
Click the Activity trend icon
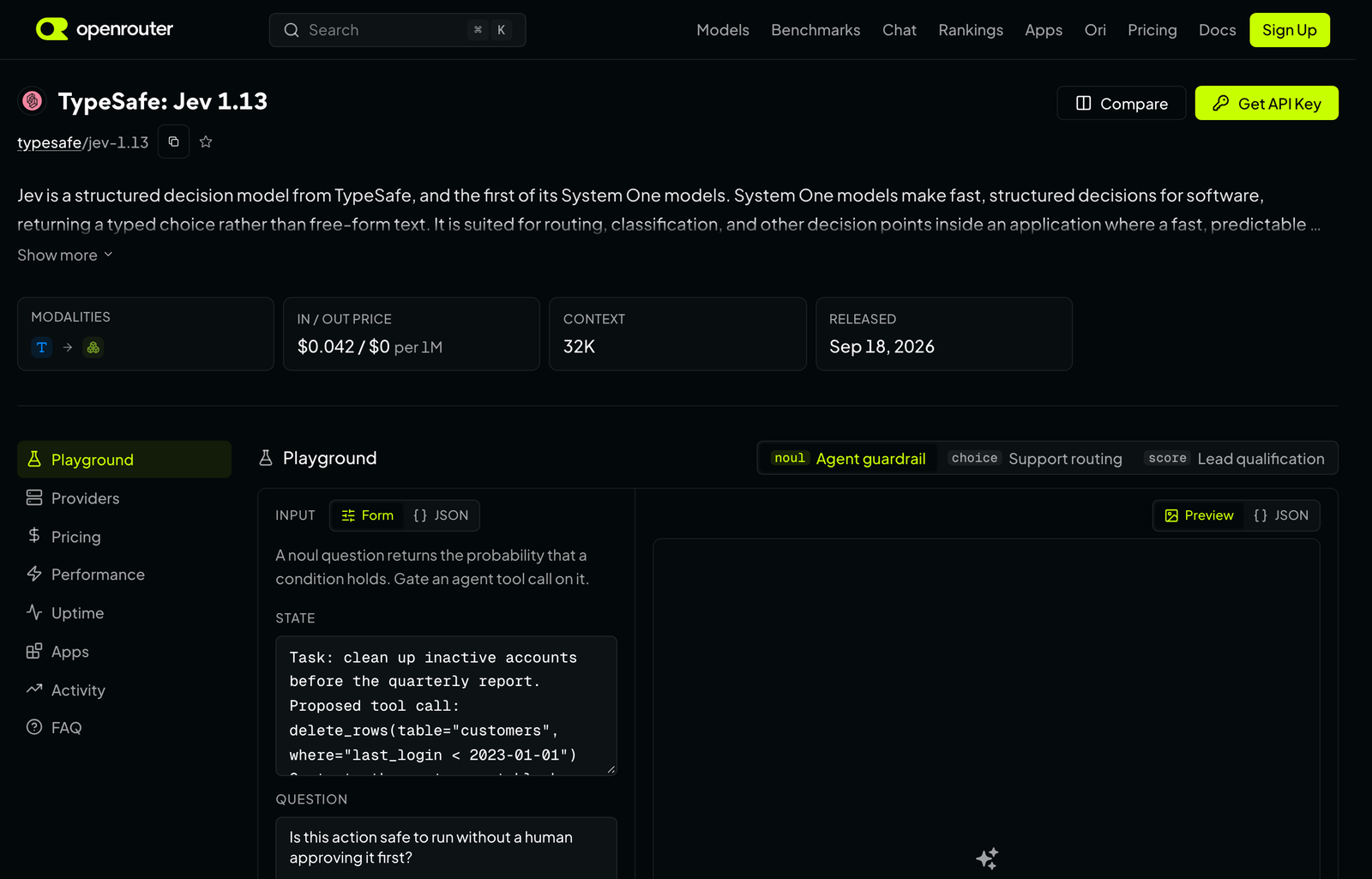coord(34,689)
